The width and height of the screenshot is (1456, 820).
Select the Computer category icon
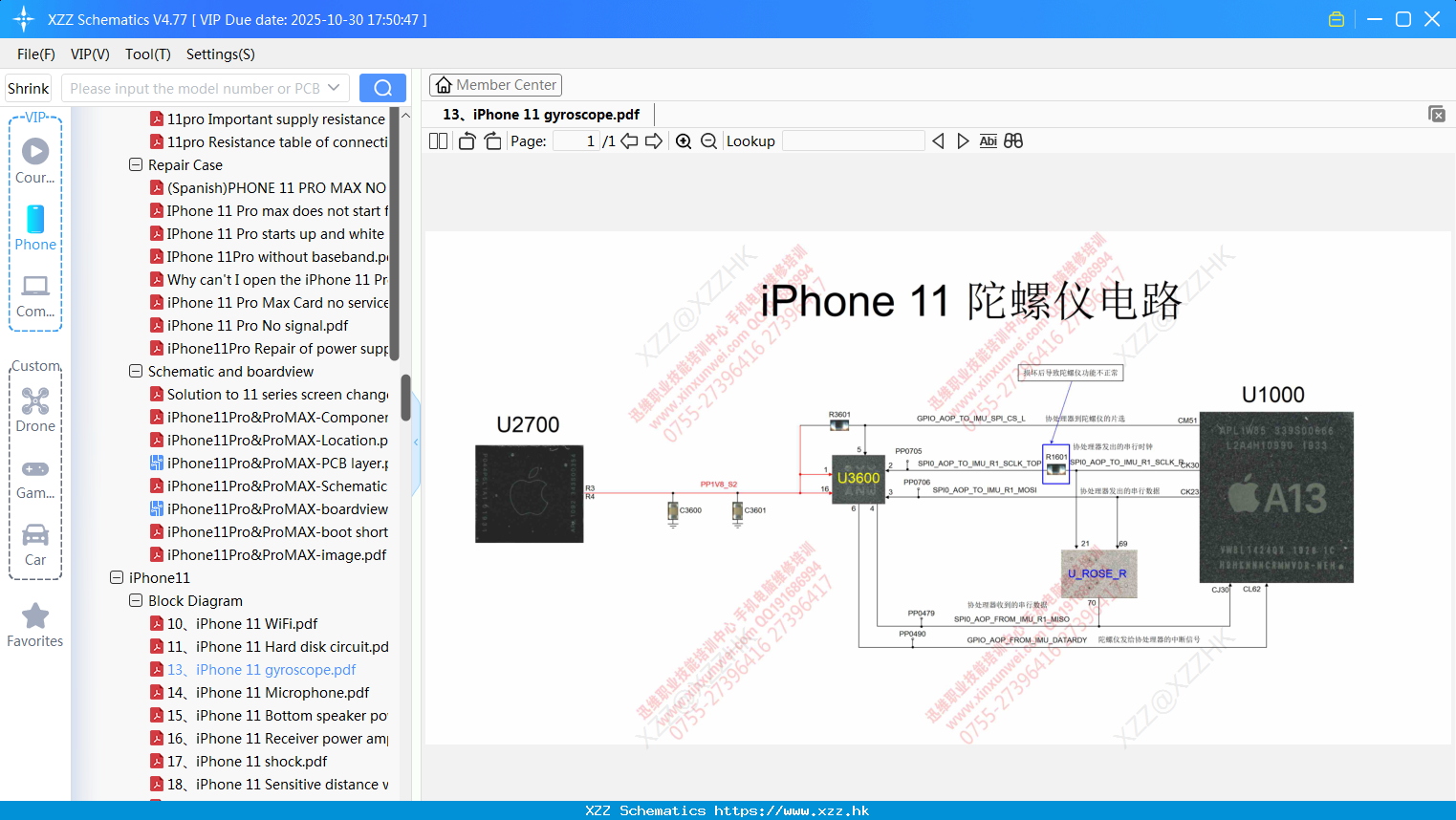pyautogui.click(x=35, y=295)
